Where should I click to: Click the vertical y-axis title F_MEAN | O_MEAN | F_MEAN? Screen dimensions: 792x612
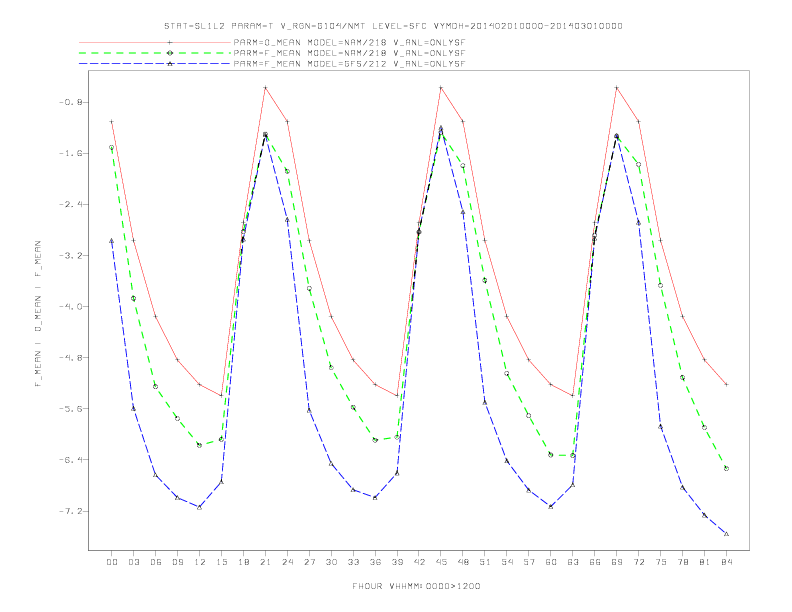[x=38, y=314]
